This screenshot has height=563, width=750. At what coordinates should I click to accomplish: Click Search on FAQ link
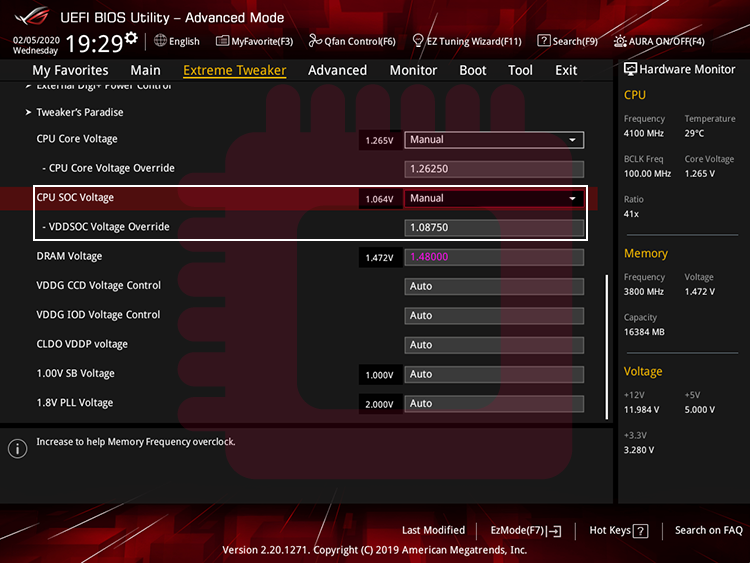(x=708, y=530)
